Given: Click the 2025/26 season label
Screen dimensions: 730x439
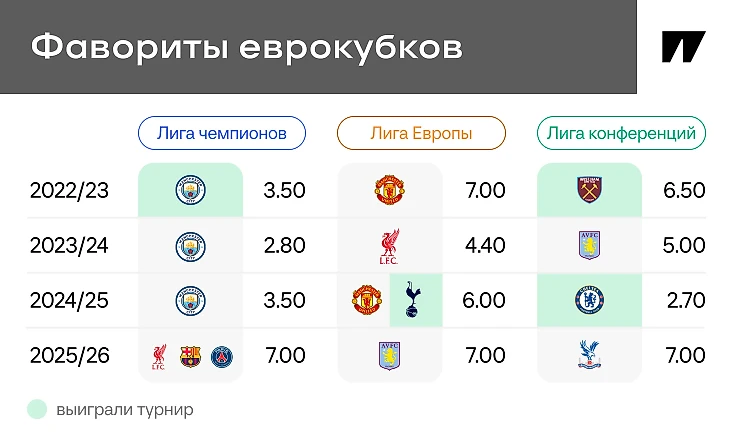Looking at the screenshot, I should tap(69, 355).
